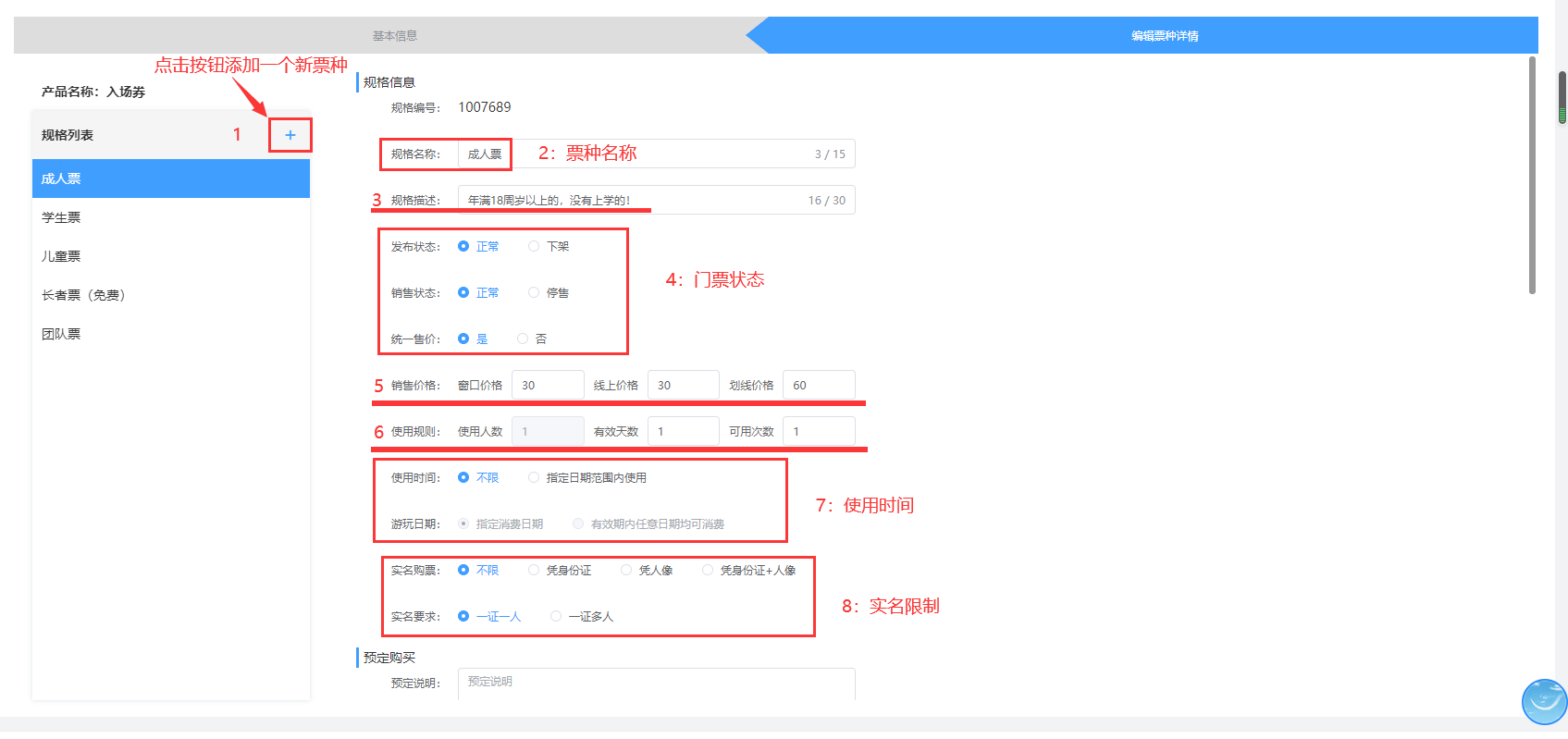Switch to 编辑票种详情 step tab
This screenshot has width=1568, height=739.
click(1164, 36)
